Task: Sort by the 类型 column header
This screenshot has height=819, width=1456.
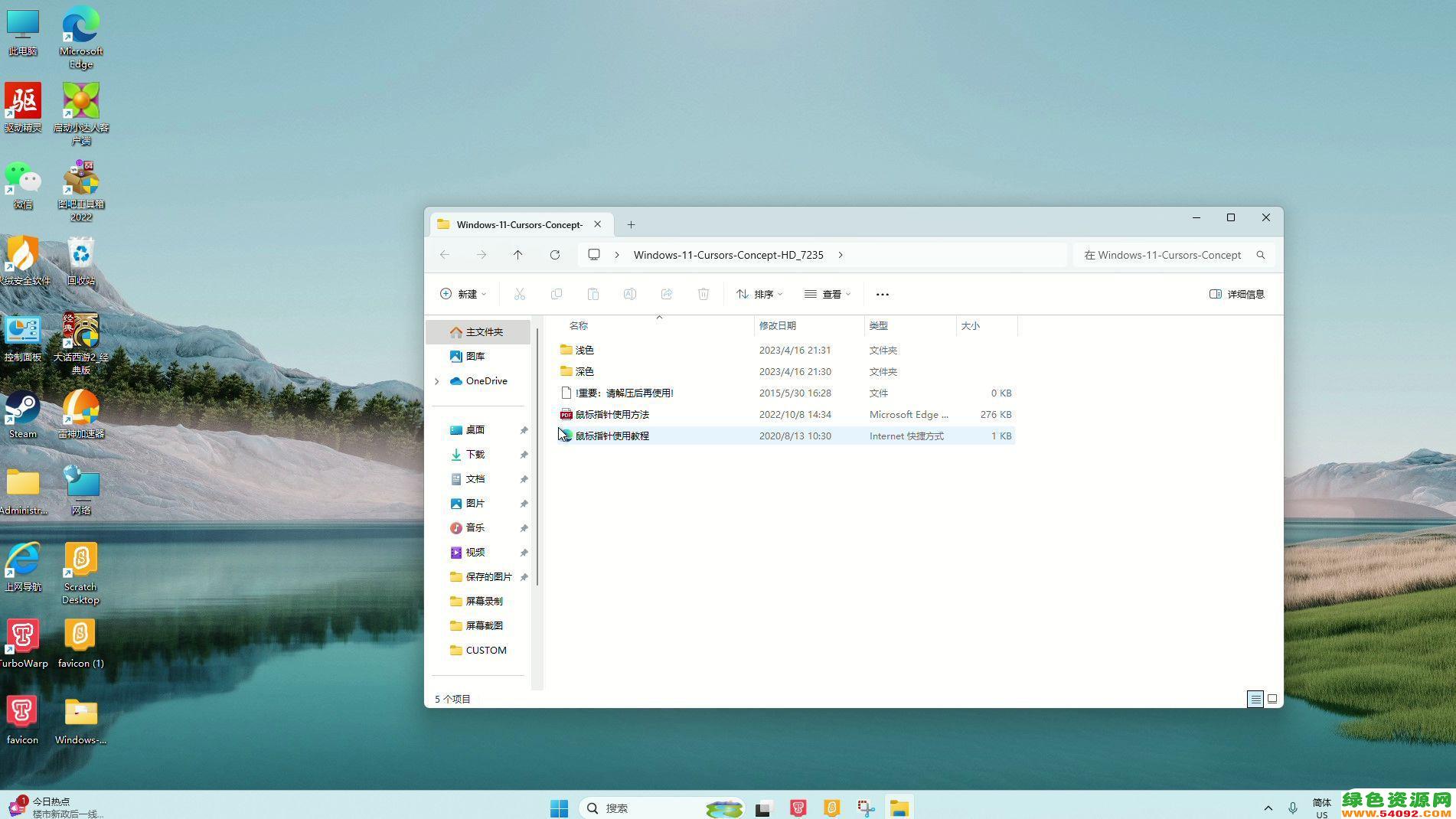Action: [910, 325]
